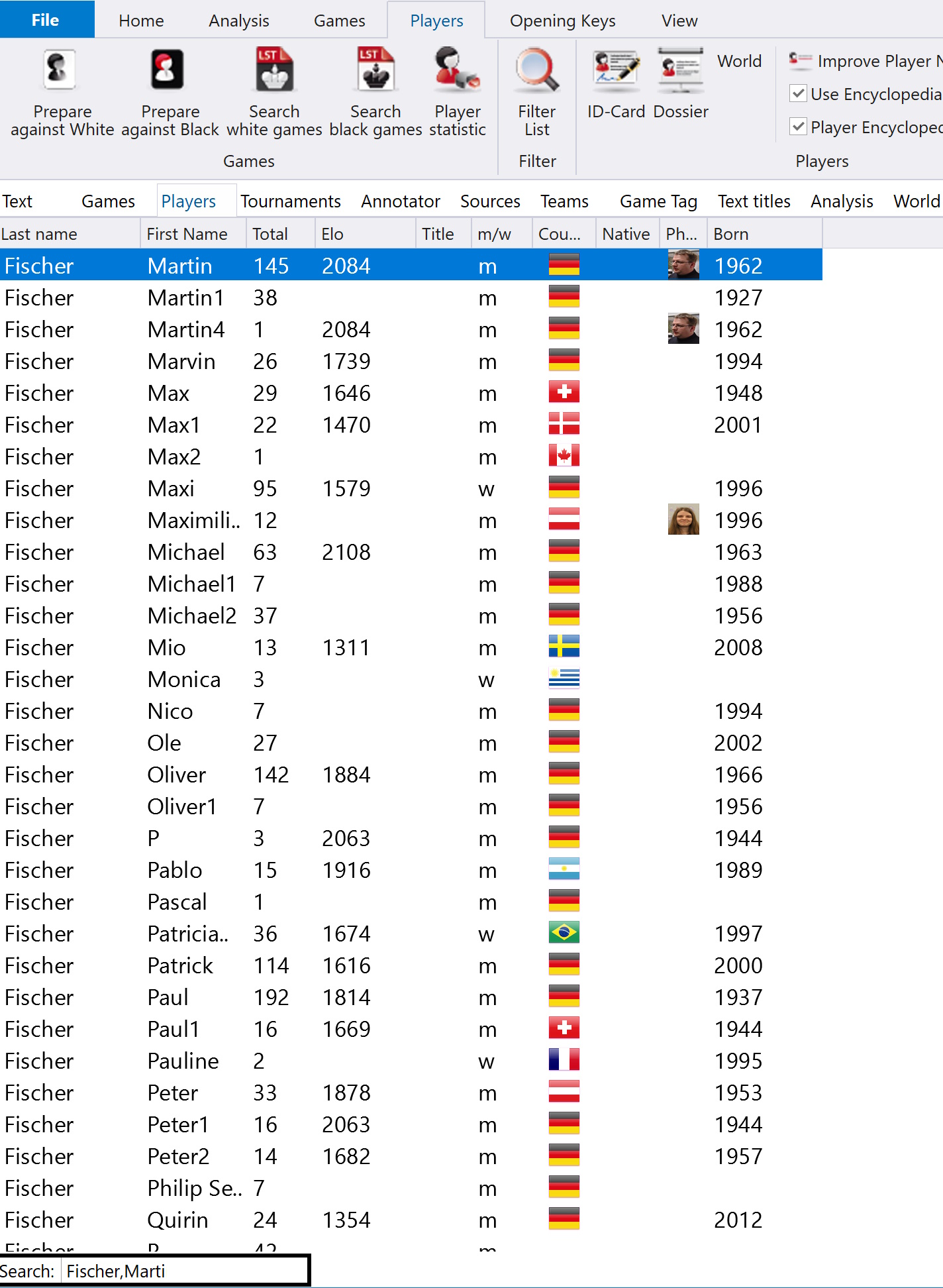Click Danish flag in Max1 row
Viewport: 943px width, 1288px height.
pos(564,423)
